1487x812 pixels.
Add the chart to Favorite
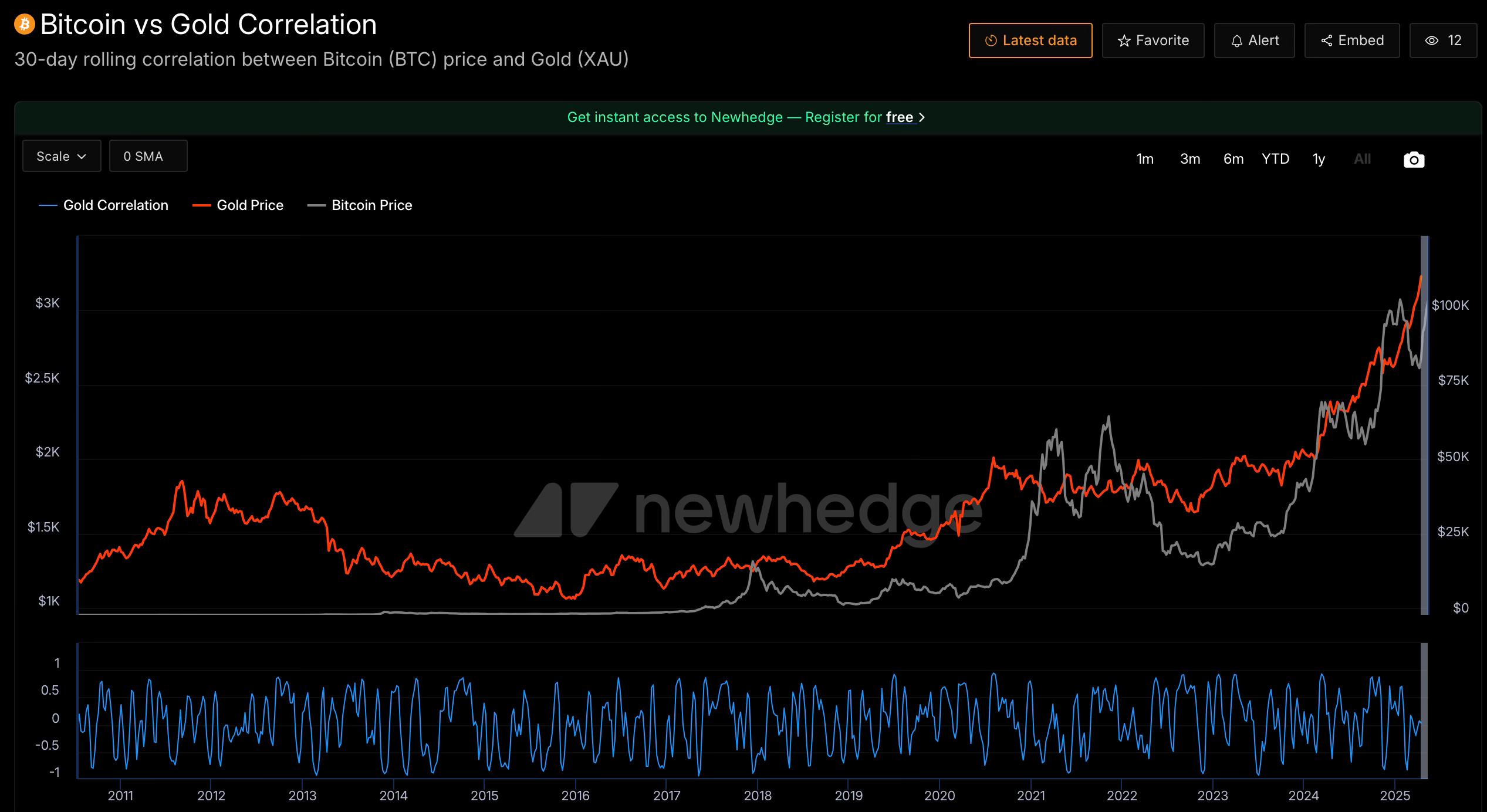[1153, 40]
